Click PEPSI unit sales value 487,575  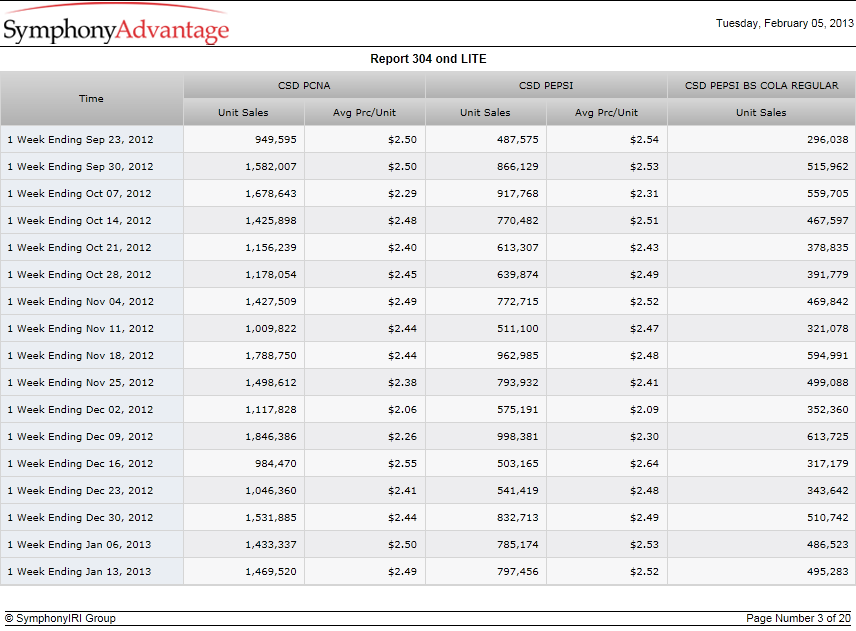coord(518,140)
